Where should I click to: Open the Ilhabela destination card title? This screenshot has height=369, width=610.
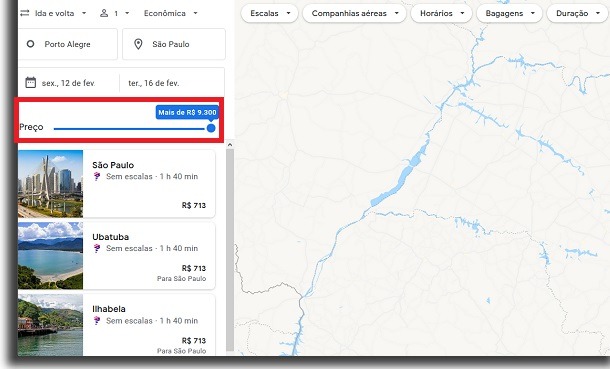pos(109,309)
